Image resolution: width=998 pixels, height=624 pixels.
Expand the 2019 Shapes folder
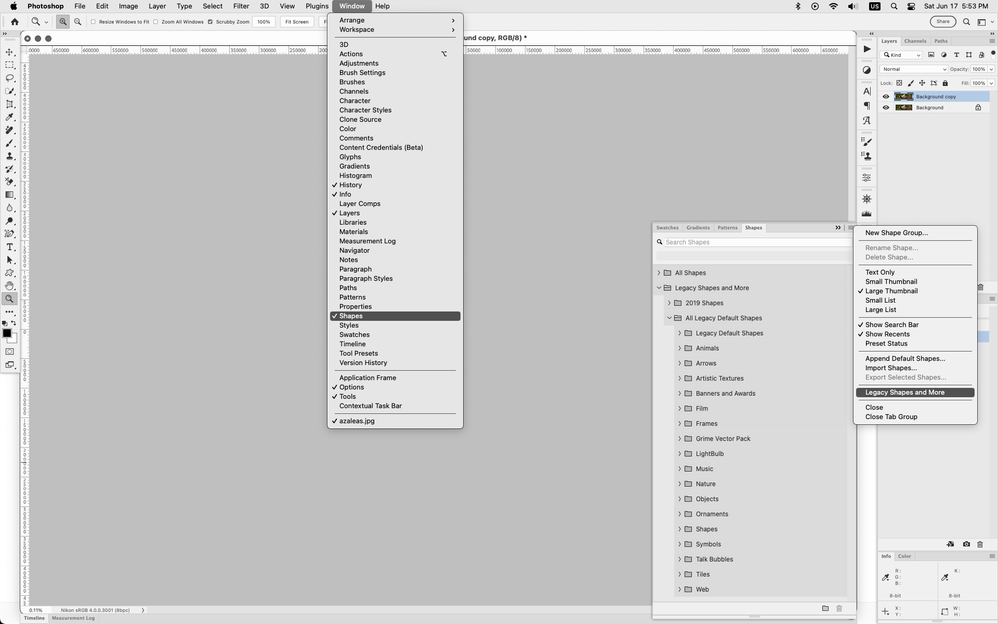[x=669, y=303]
